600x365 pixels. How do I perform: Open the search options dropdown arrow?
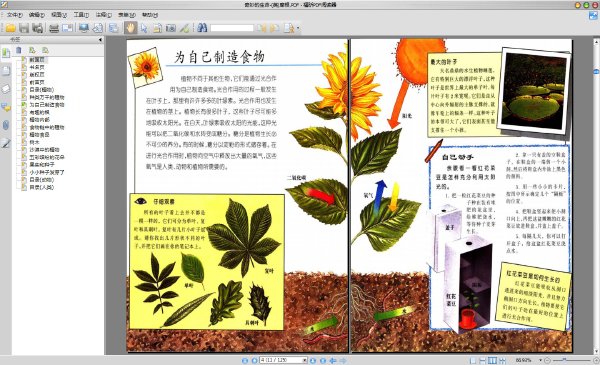(298, 28)
